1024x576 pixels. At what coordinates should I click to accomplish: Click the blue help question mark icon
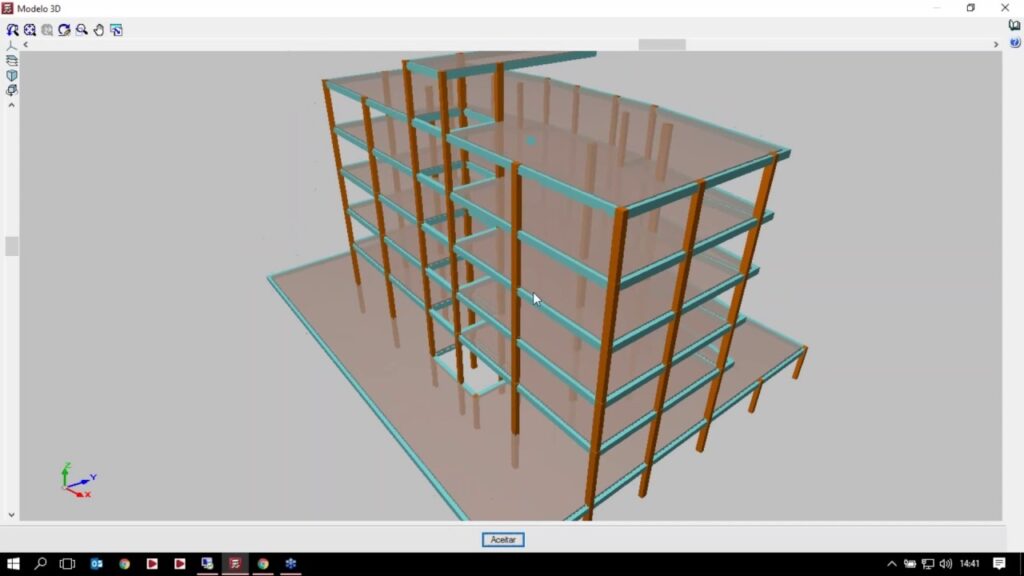1014,42
